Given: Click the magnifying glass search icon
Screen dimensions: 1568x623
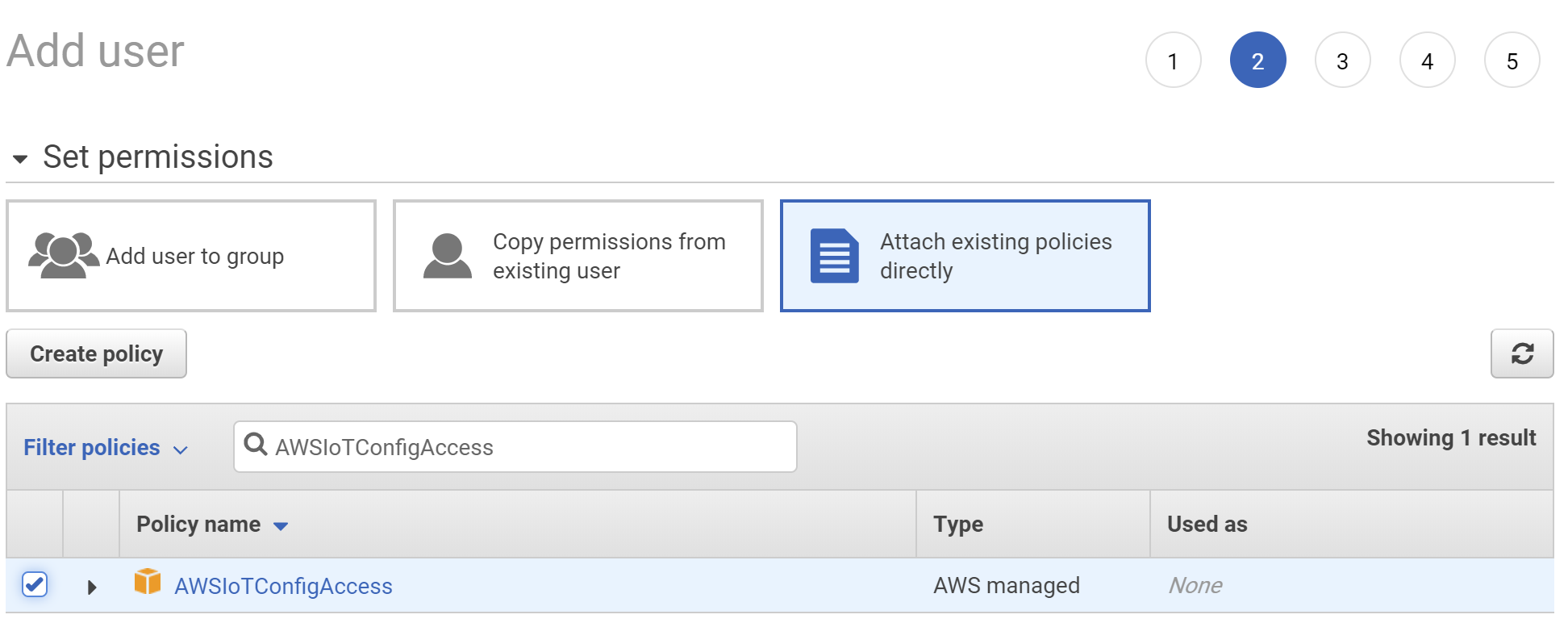Looking at the screenshot, I should (256, 445).
